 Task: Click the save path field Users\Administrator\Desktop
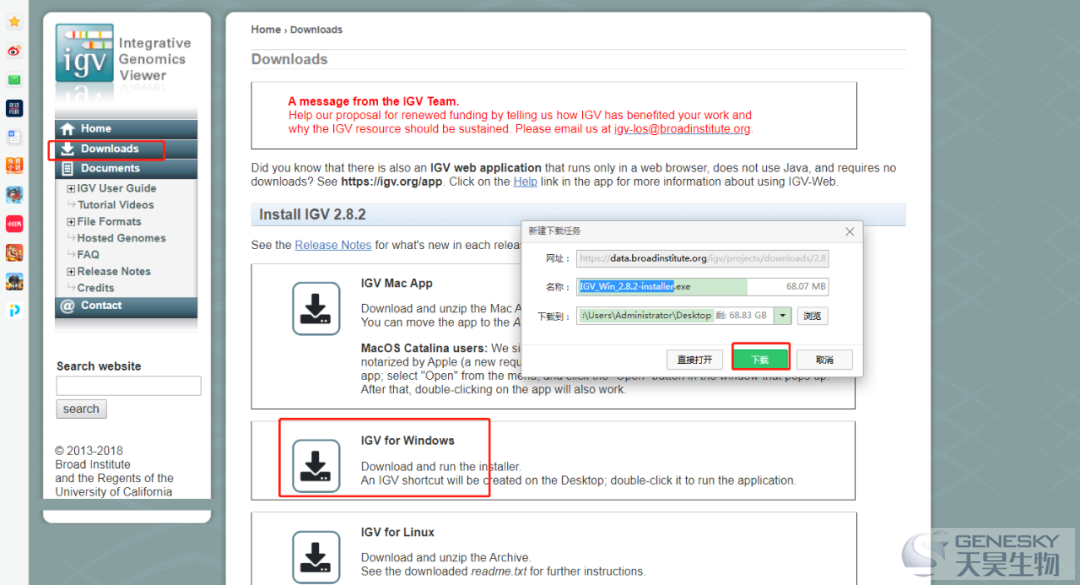pos(674,316)
